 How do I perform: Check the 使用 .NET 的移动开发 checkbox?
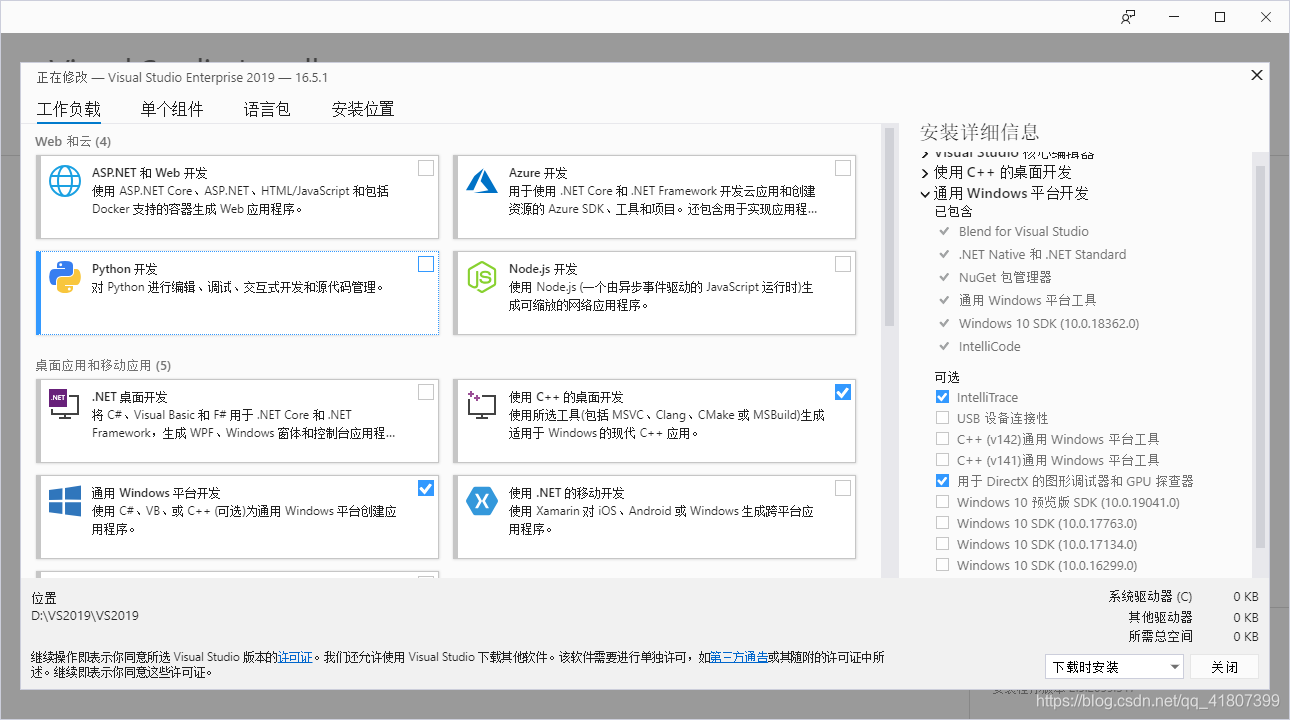(843, 488)
